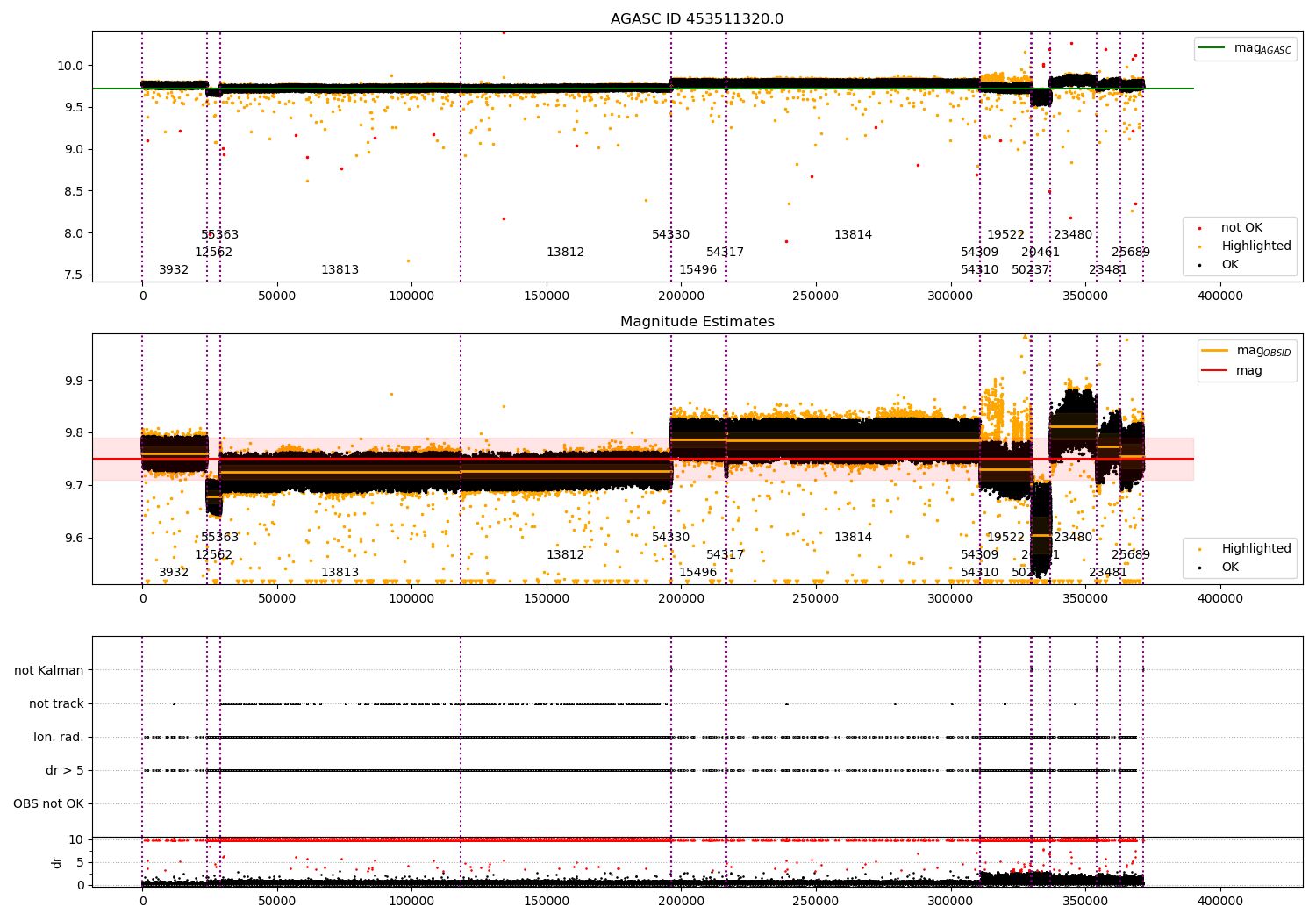Click the 5 tick on the dr axis
The image size is (1316, 921).
80,863
